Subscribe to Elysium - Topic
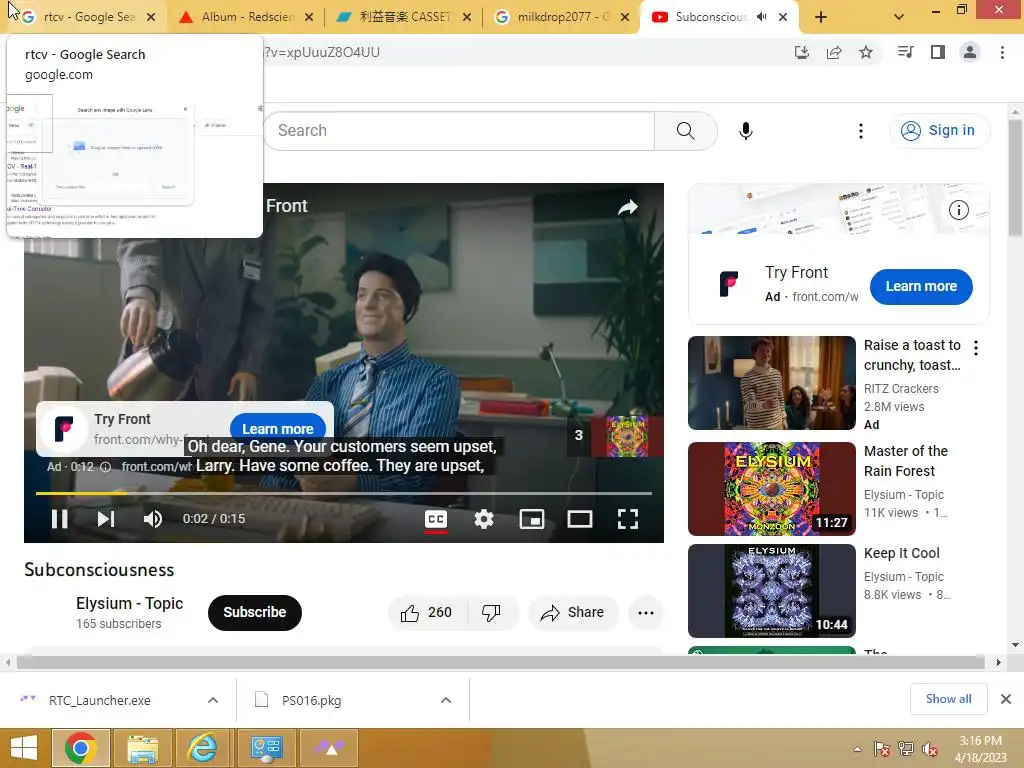Image resolution: width=1024 pixels, height=768 pixels. tap(255, 613)
